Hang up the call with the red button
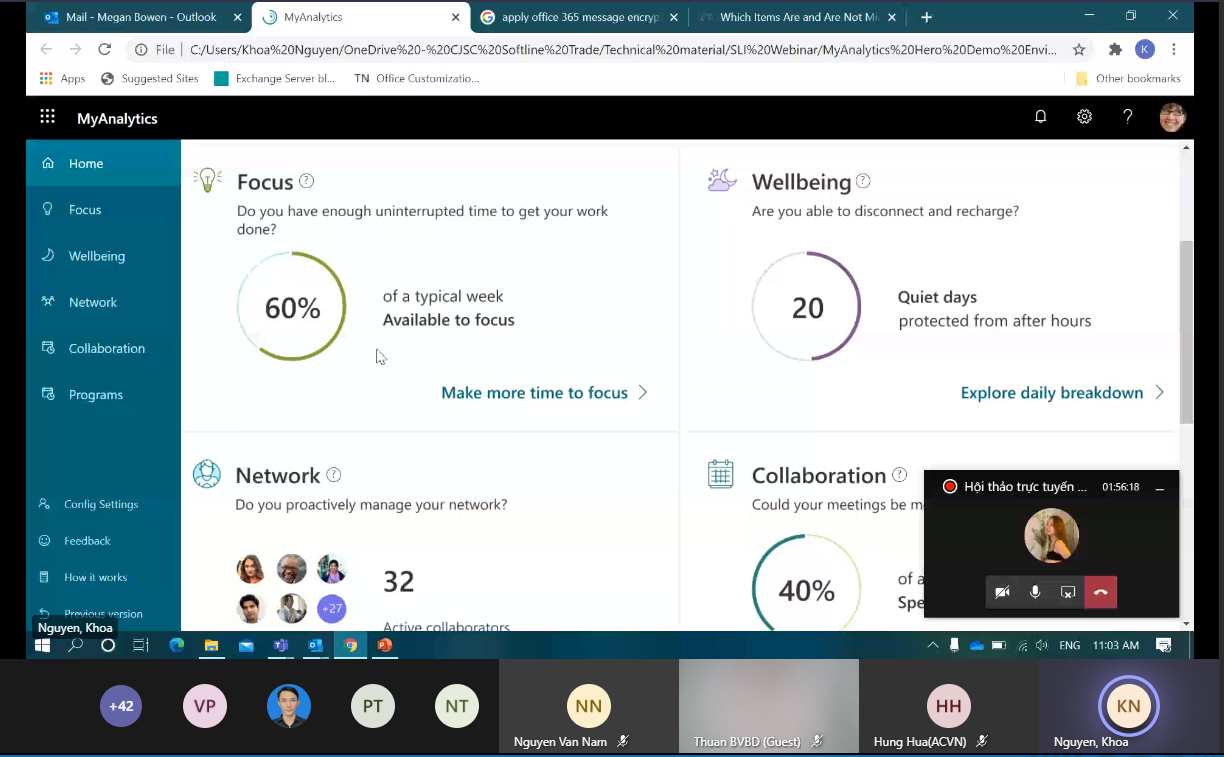Viewport: 1224px width, 757px height. click(x=1101, y=592)
